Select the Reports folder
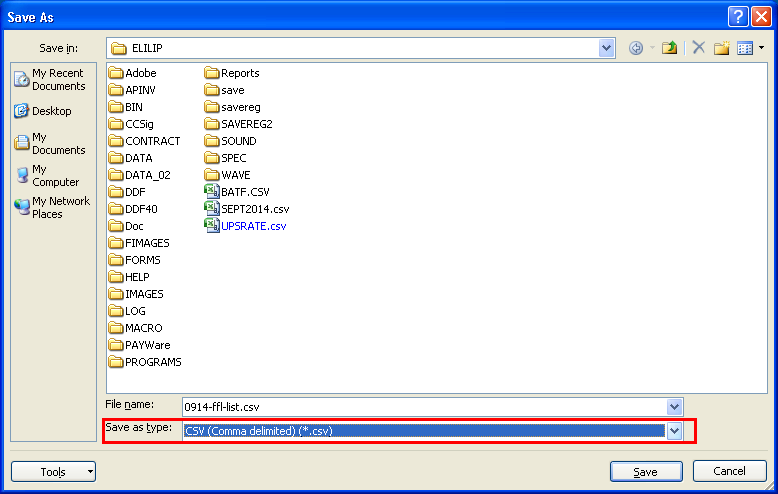Screen dimensions: 778x494 [232, 73]
